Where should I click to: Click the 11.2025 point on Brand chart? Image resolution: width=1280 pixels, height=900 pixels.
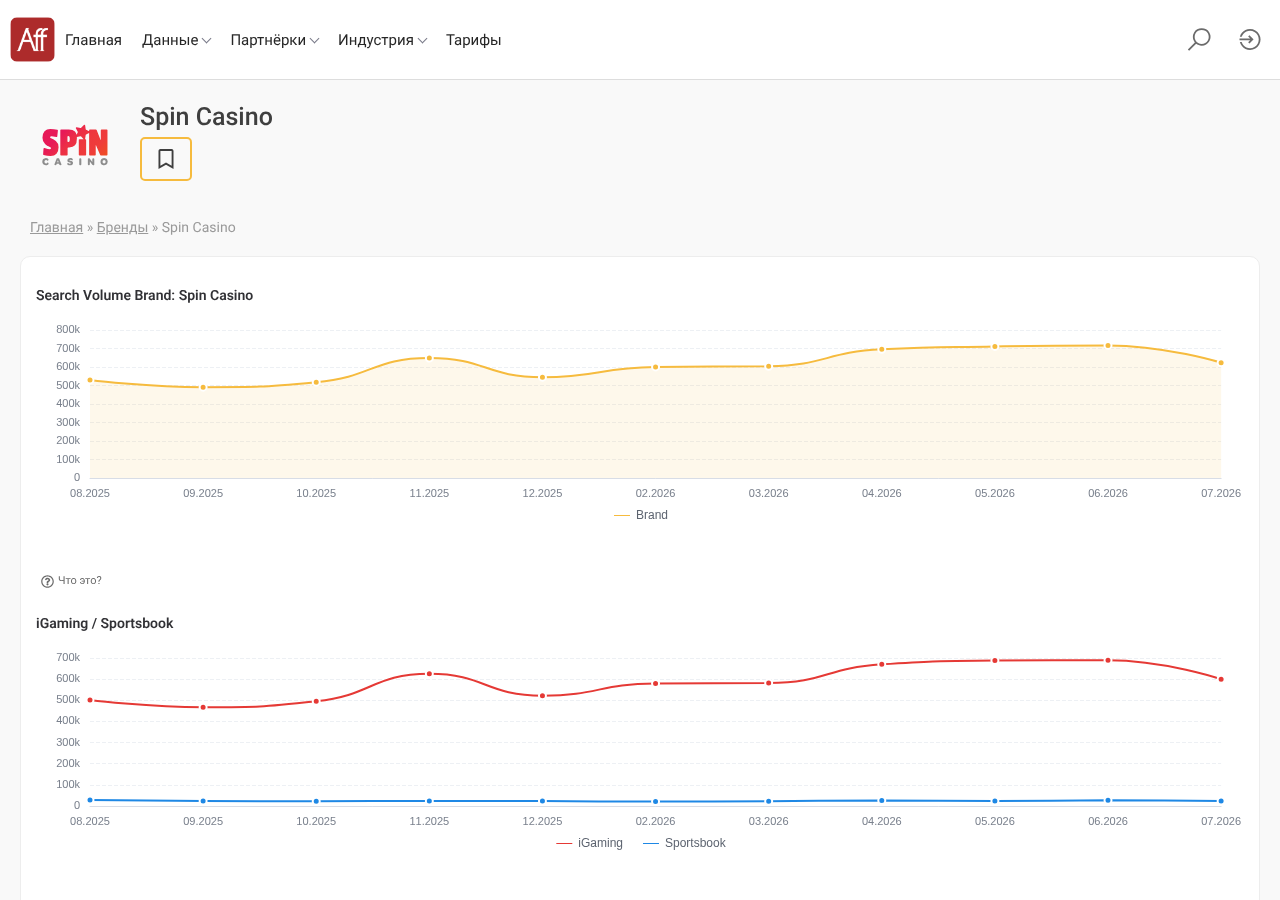click(x=429, y=358)
